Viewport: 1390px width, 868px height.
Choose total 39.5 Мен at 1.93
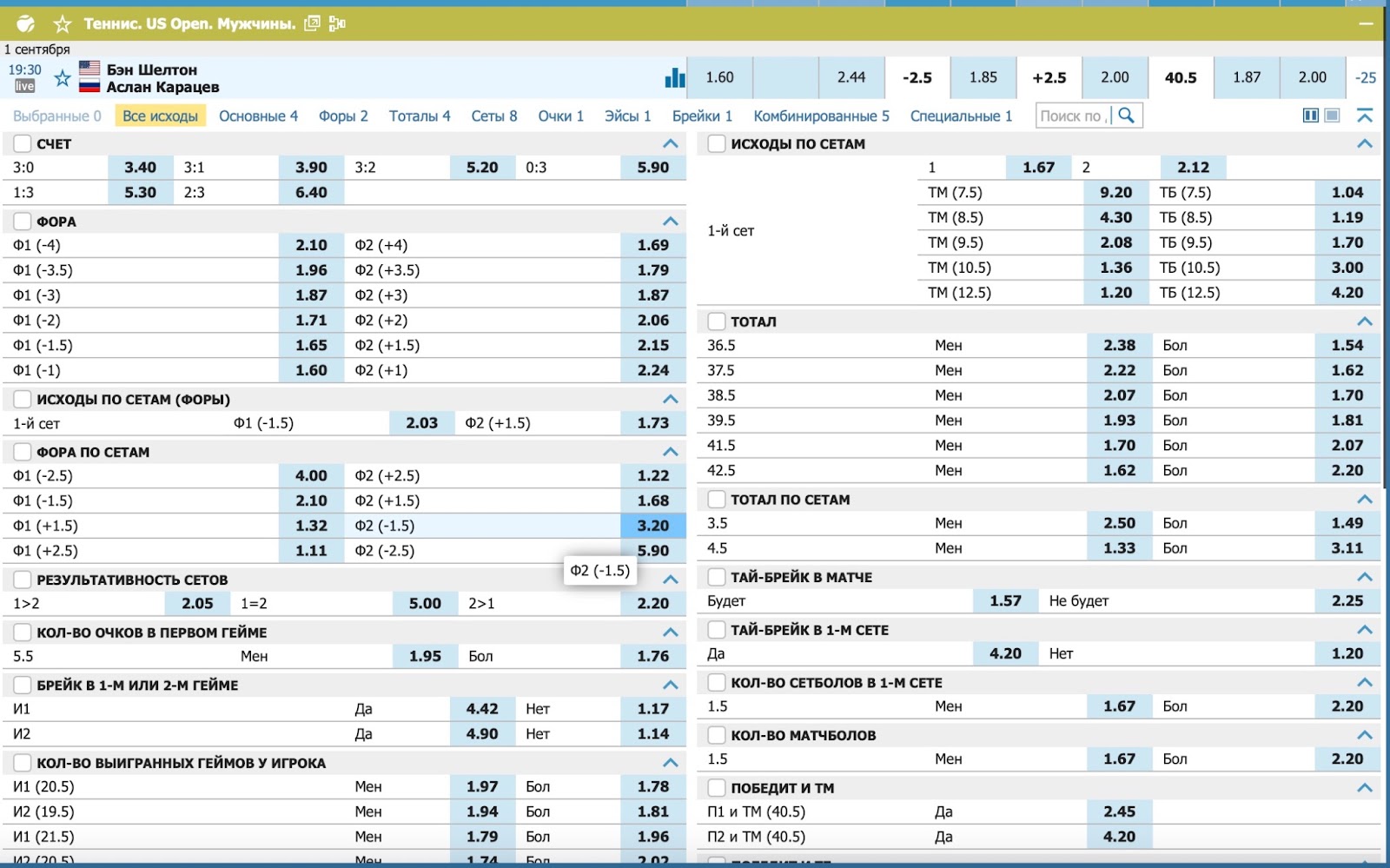coord(1119,421)
